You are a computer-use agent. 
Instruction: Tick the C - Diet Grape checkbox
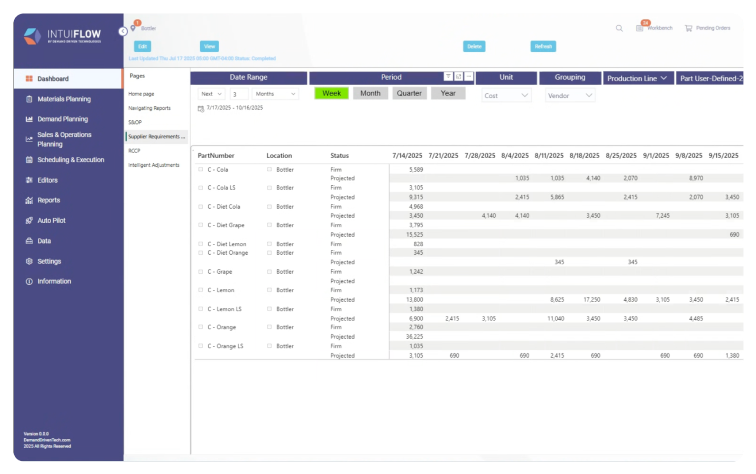(201, 226)
